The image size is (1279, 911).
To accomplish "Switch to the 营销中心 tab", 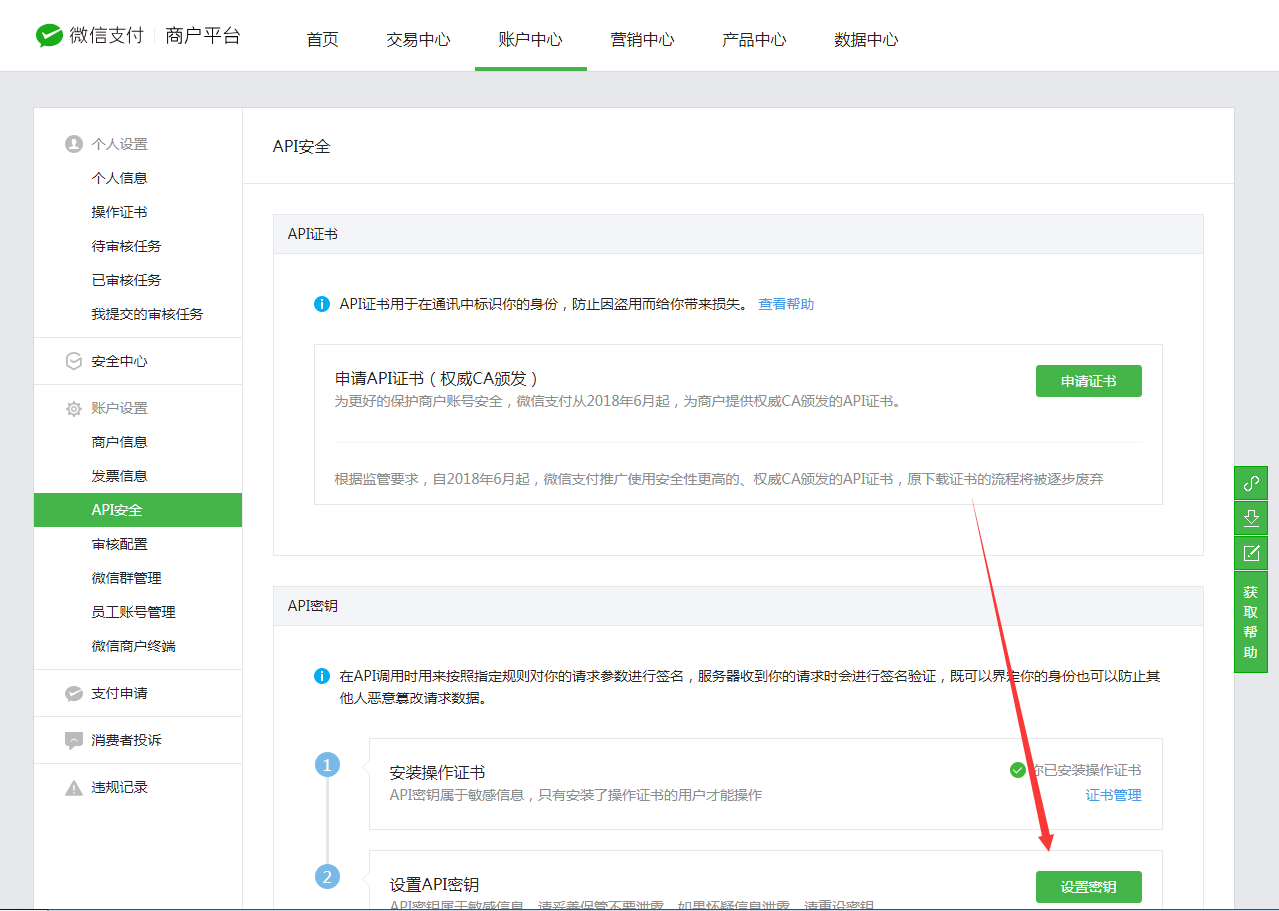I will coord(643,40).
